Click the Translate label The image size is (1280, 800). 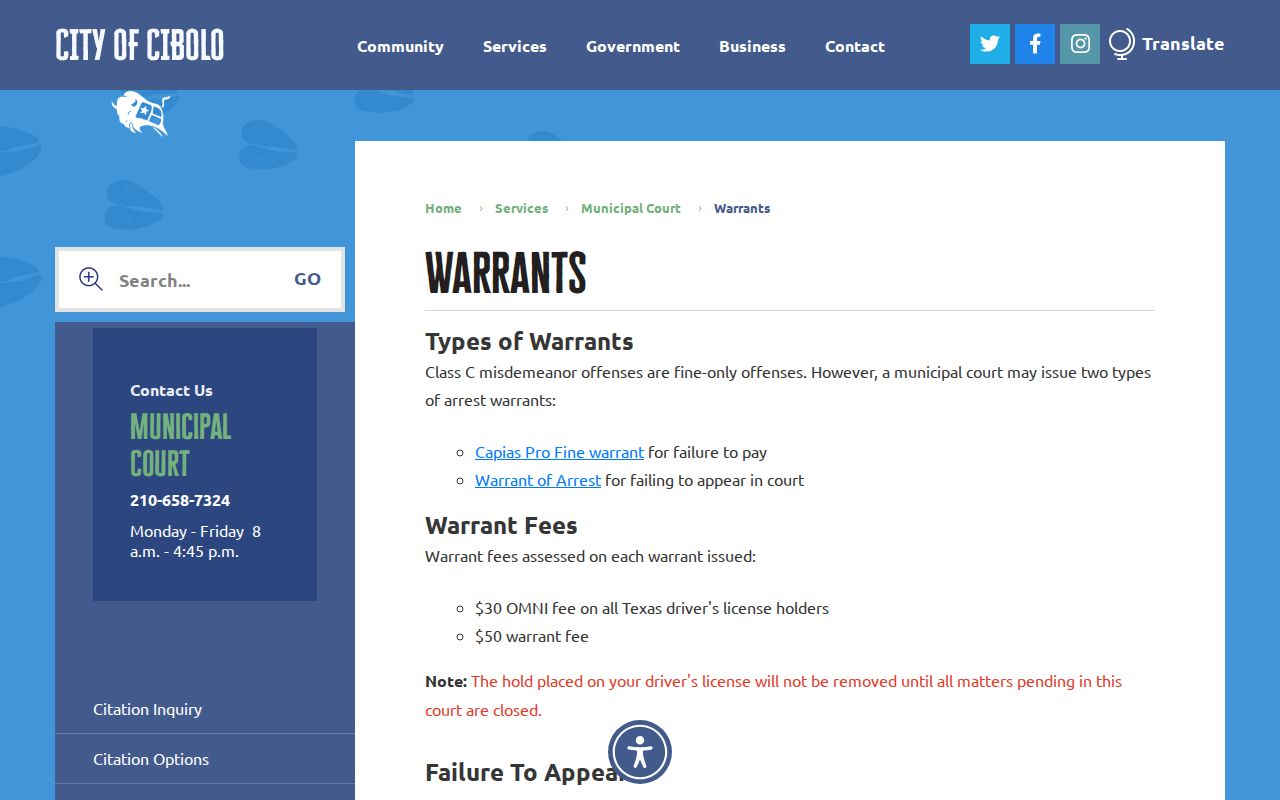1183,44
